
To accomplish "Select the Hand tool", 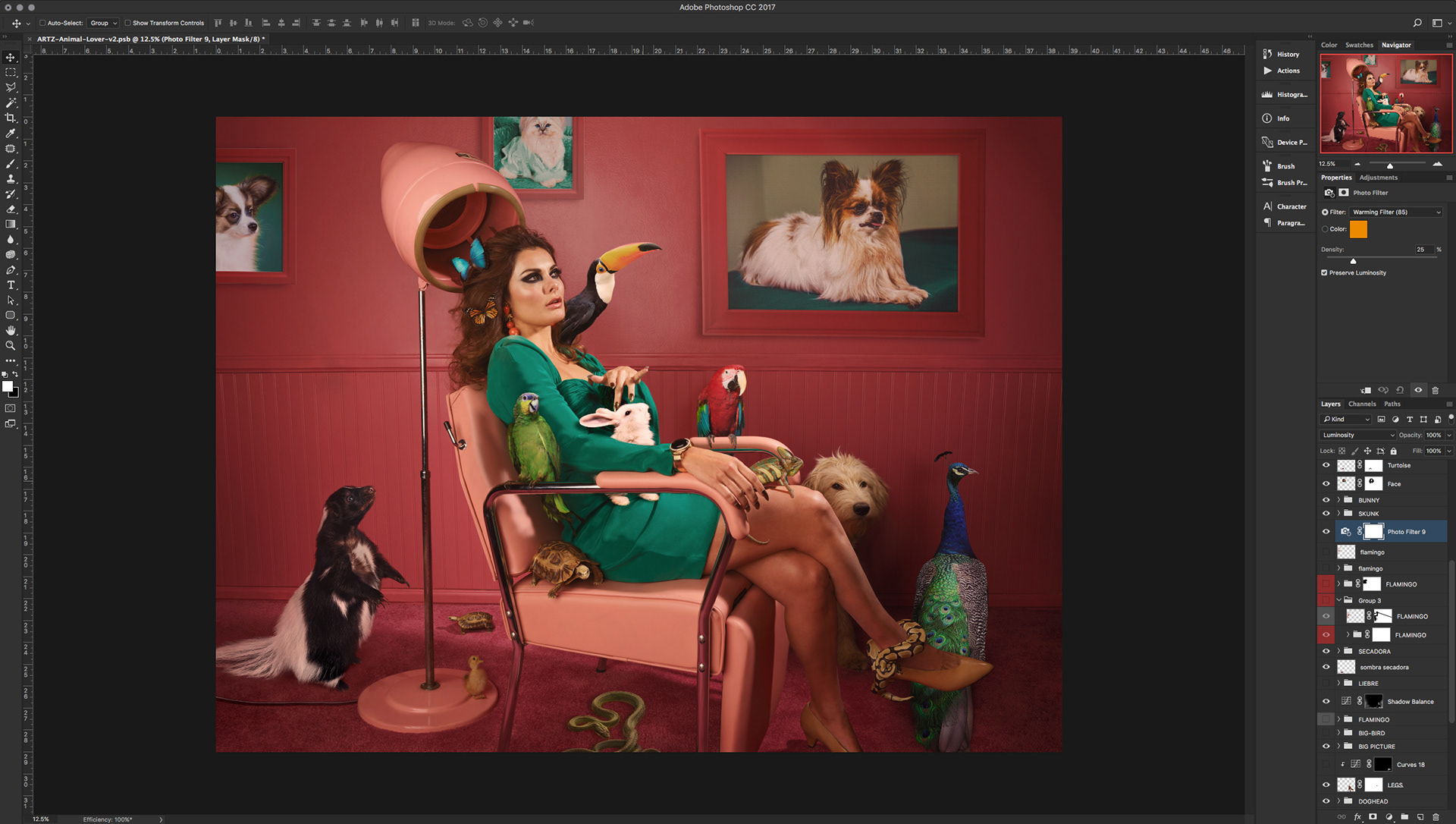I will coord(11,330).
